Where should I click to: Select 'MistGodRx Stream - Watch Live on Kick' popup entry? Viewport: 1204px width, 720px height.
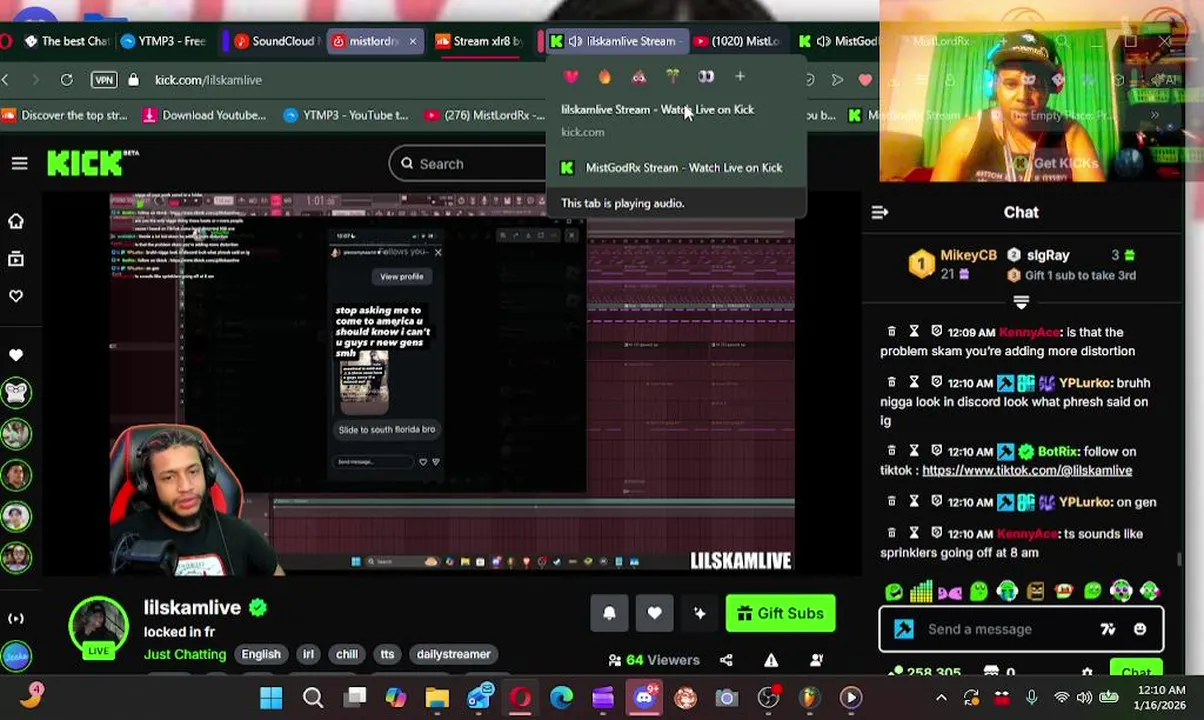point(676,168)
